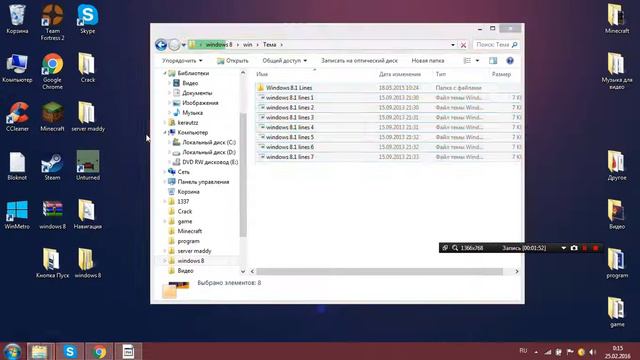Select the Steam desktop icon
This screenshot has height=360, width=640.
(x=52, y=166)
